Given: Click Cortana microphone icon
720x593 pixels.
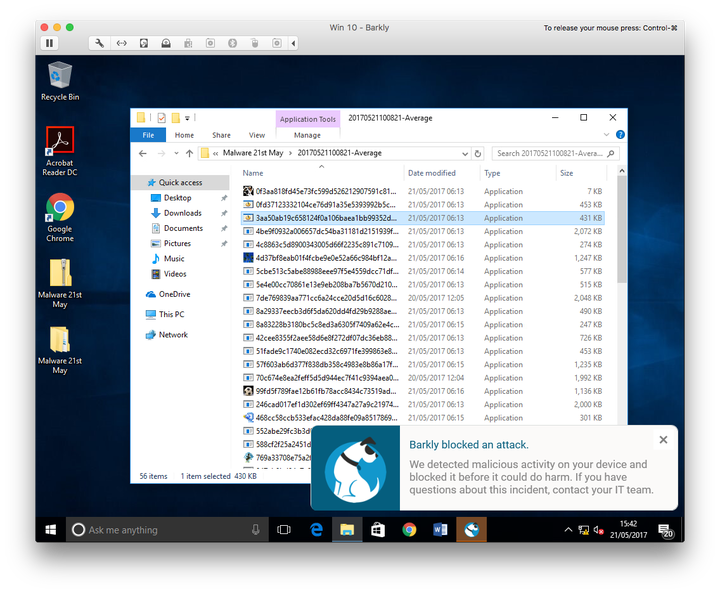Looking at the screenshot, I should pos(255,530).
